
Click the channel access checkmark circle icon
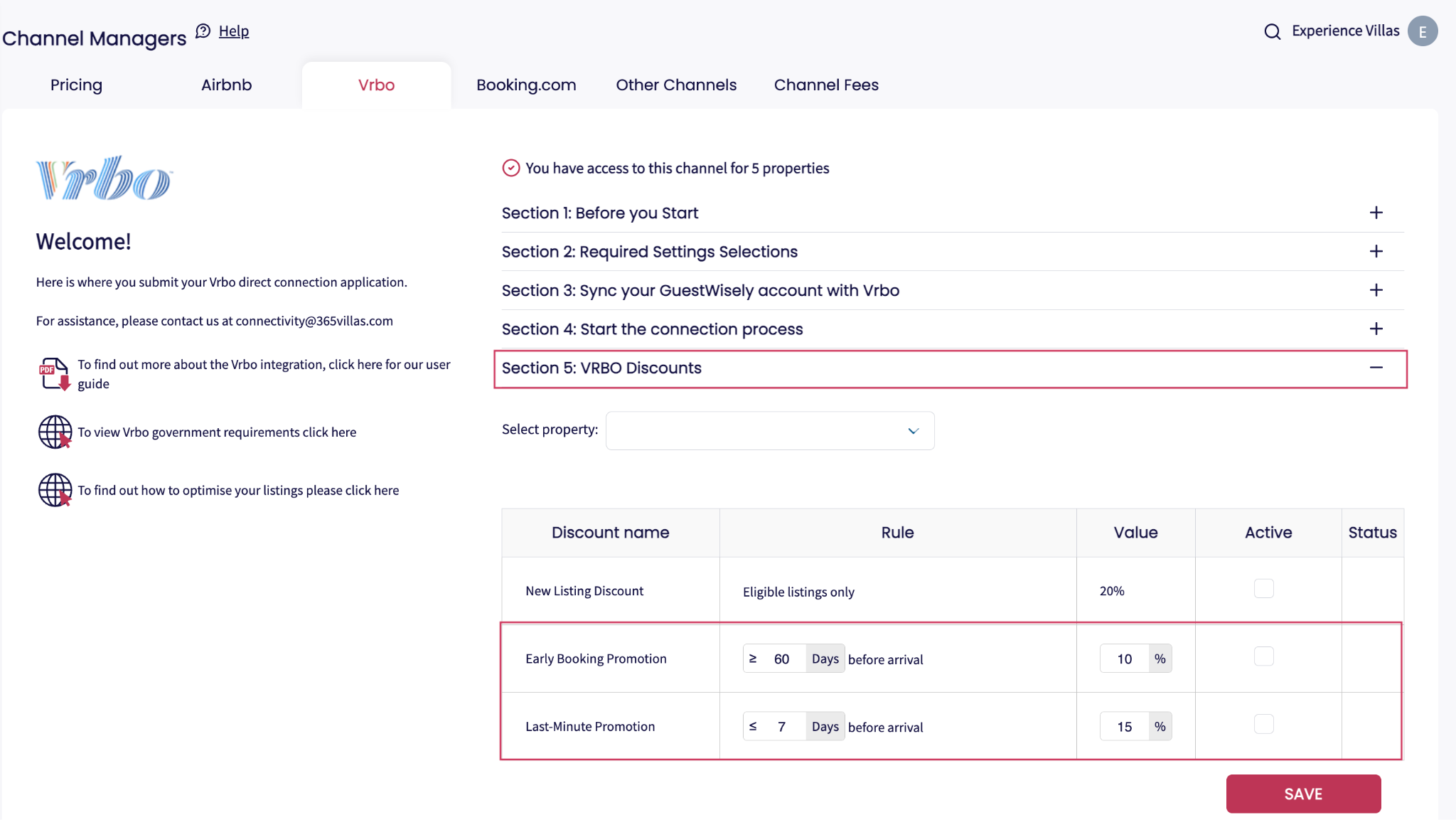click(510, 168)
